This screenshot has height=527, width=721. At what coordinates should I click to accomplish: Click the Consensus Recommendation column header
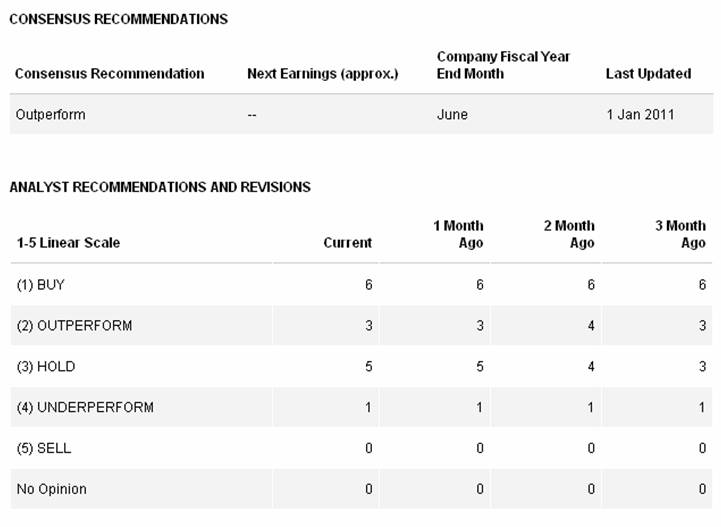[x=109, y=74]
